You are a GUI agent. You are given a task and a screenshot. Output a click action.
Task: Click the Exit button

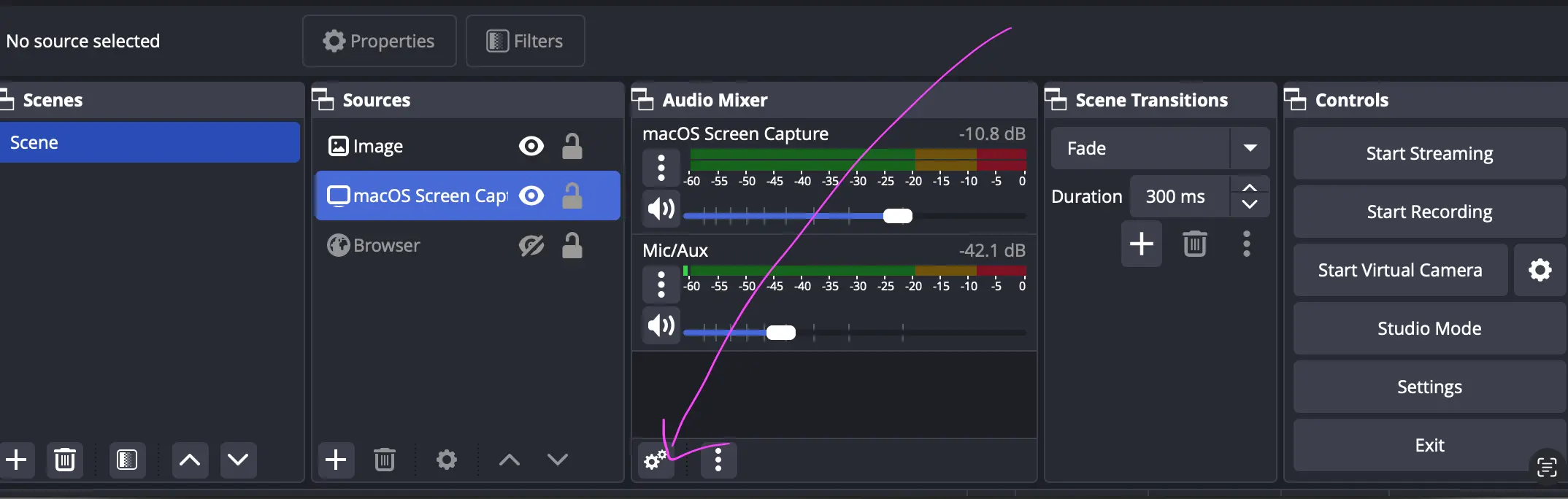pyautogui.click(x=1429, y=445)
